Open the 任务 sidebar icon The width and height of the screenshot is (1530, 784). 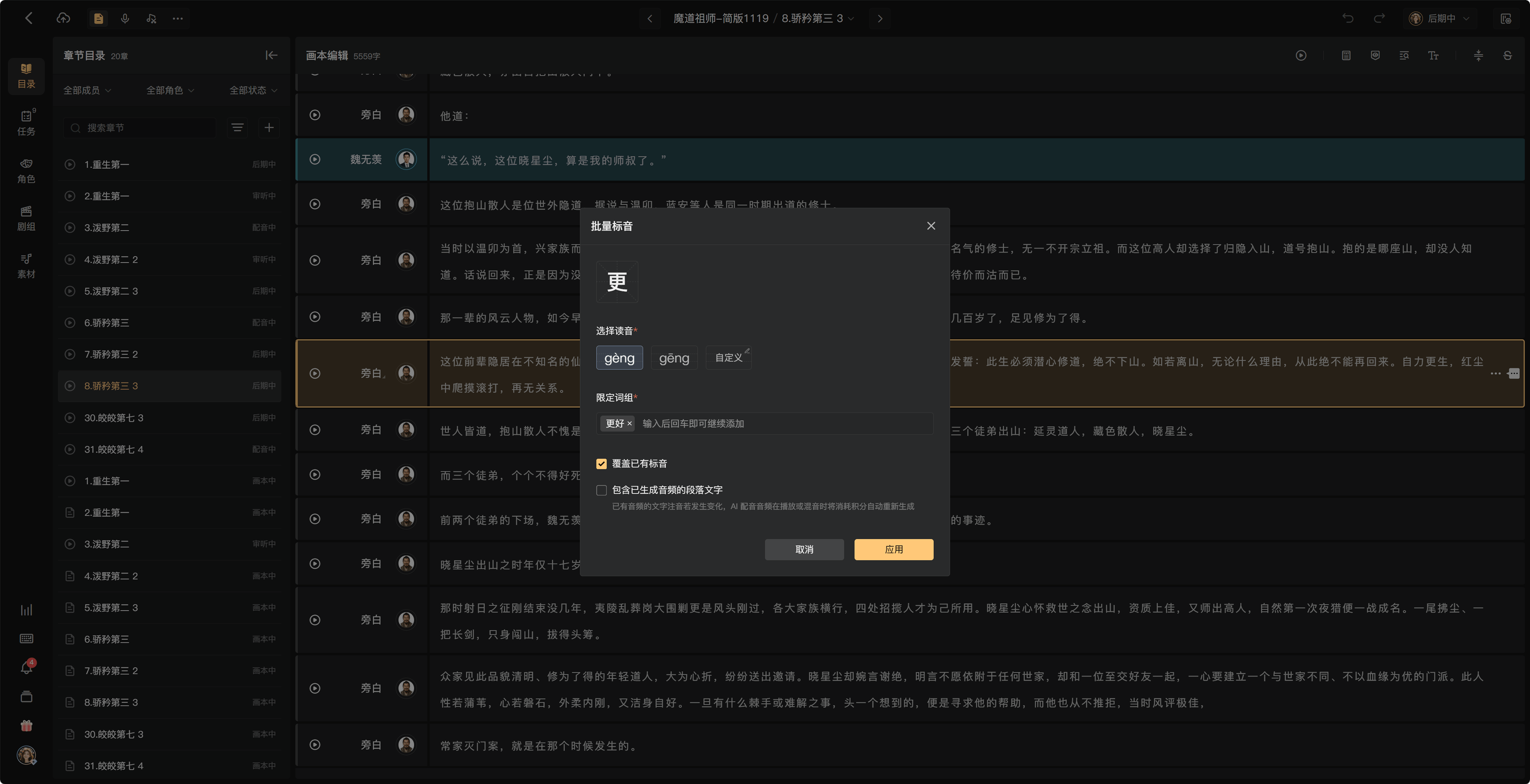[x=26, y=123]
